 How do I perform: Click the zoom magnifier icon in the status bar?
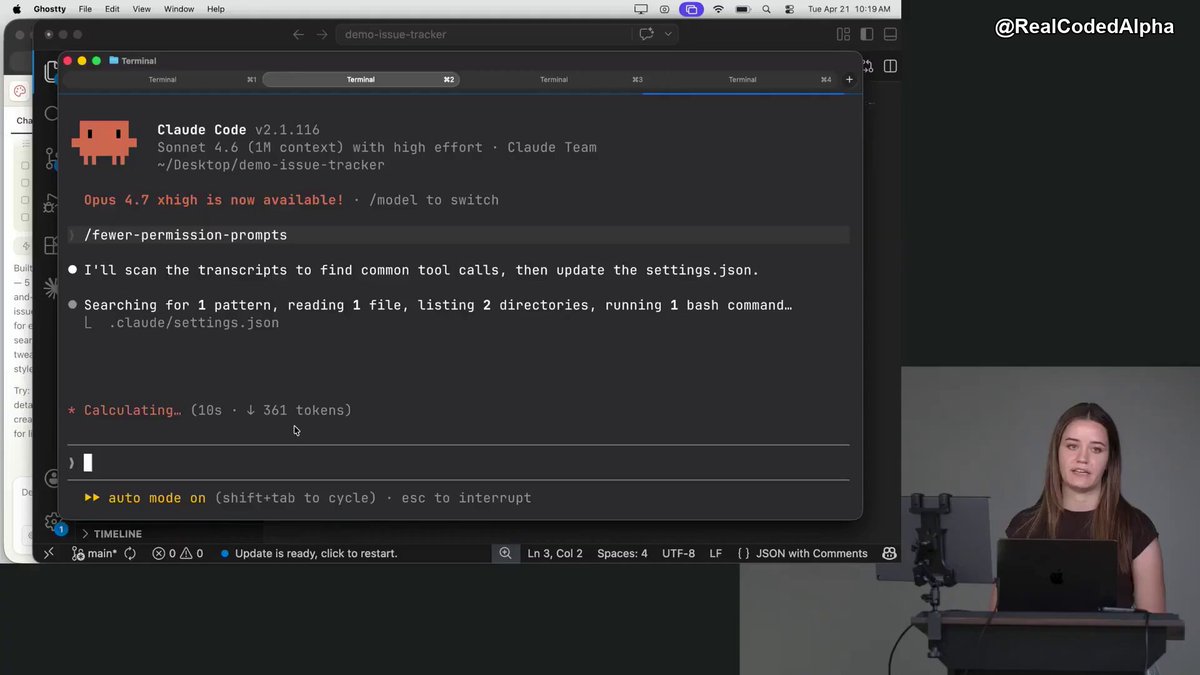point(505,553)
